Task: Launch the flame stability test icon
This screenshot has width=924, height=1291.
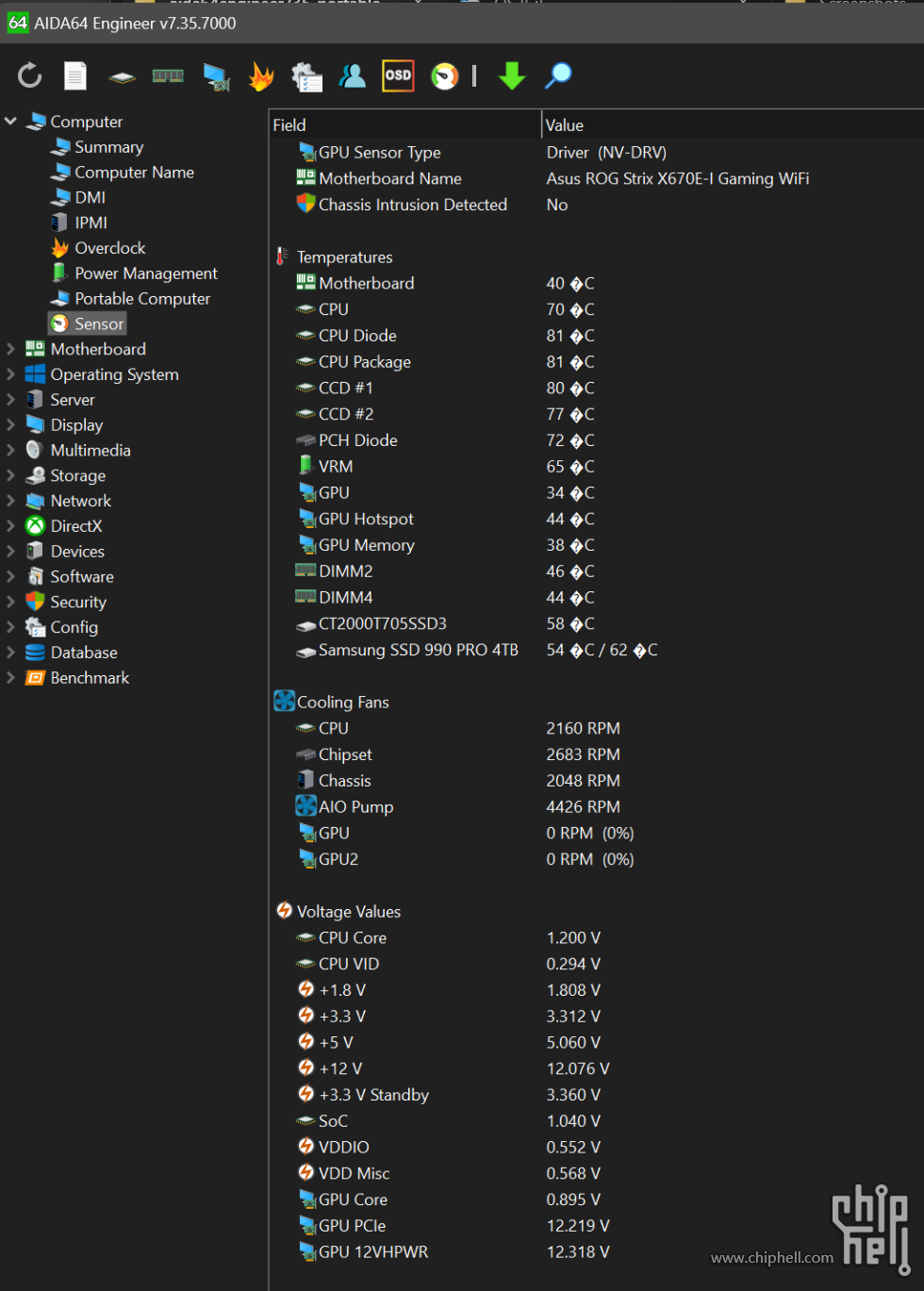Action: [261, 76]
